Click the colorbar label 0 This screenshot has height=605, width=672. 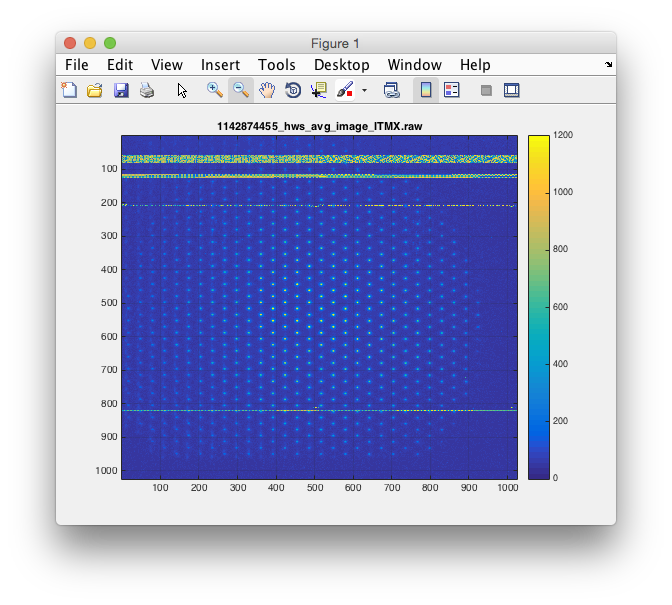(555, 478)
